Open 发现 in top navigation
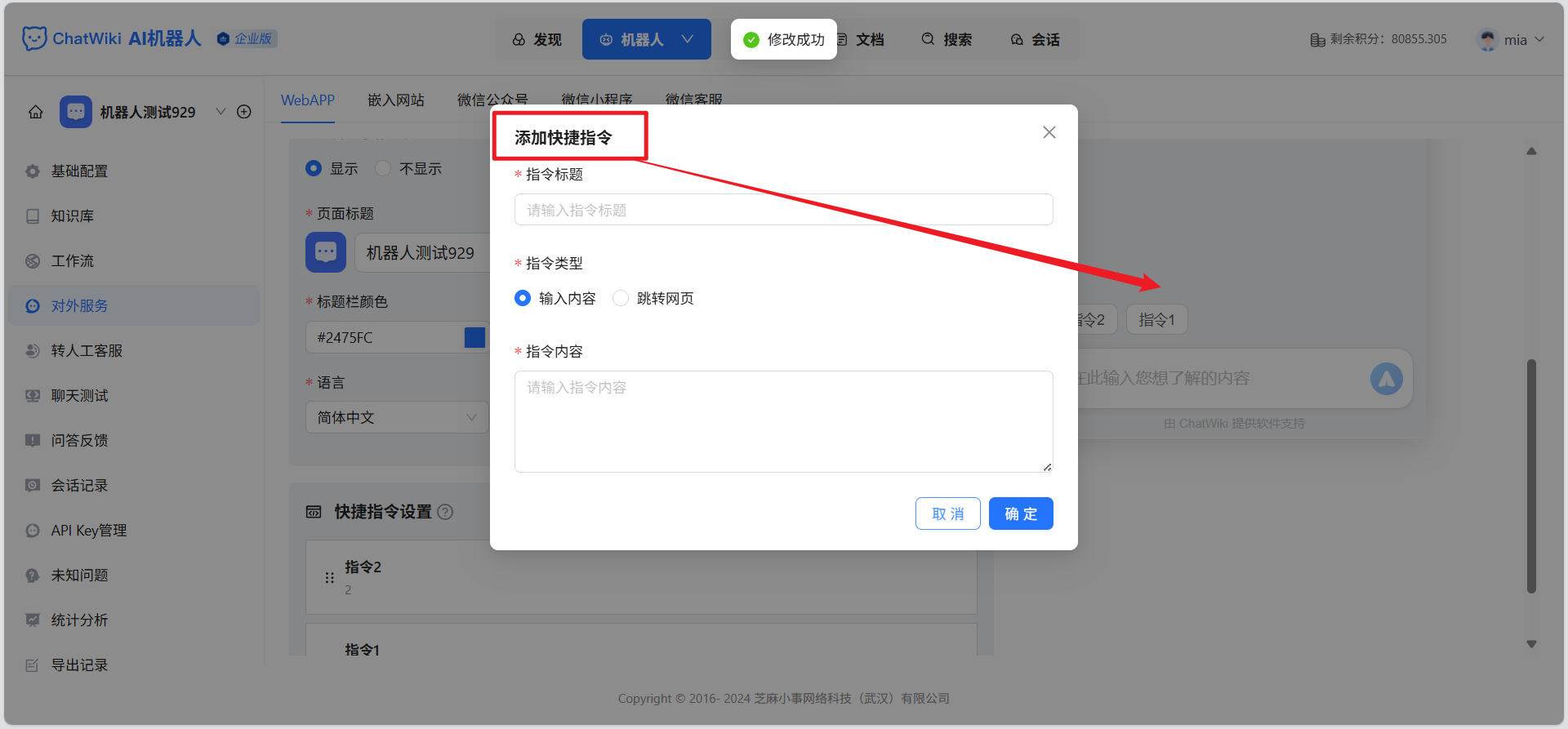The height and width of the screenshot is (729, 1568). [537, 39]
